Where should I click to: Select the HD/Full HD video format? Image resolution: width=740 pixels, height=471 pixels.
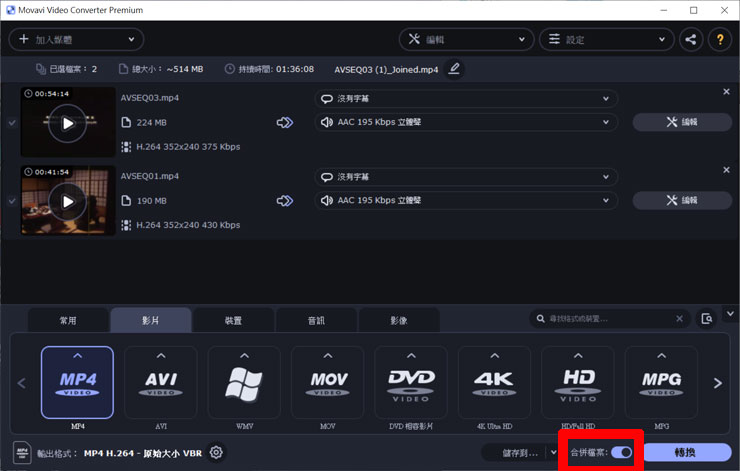[x=578, y=382]
